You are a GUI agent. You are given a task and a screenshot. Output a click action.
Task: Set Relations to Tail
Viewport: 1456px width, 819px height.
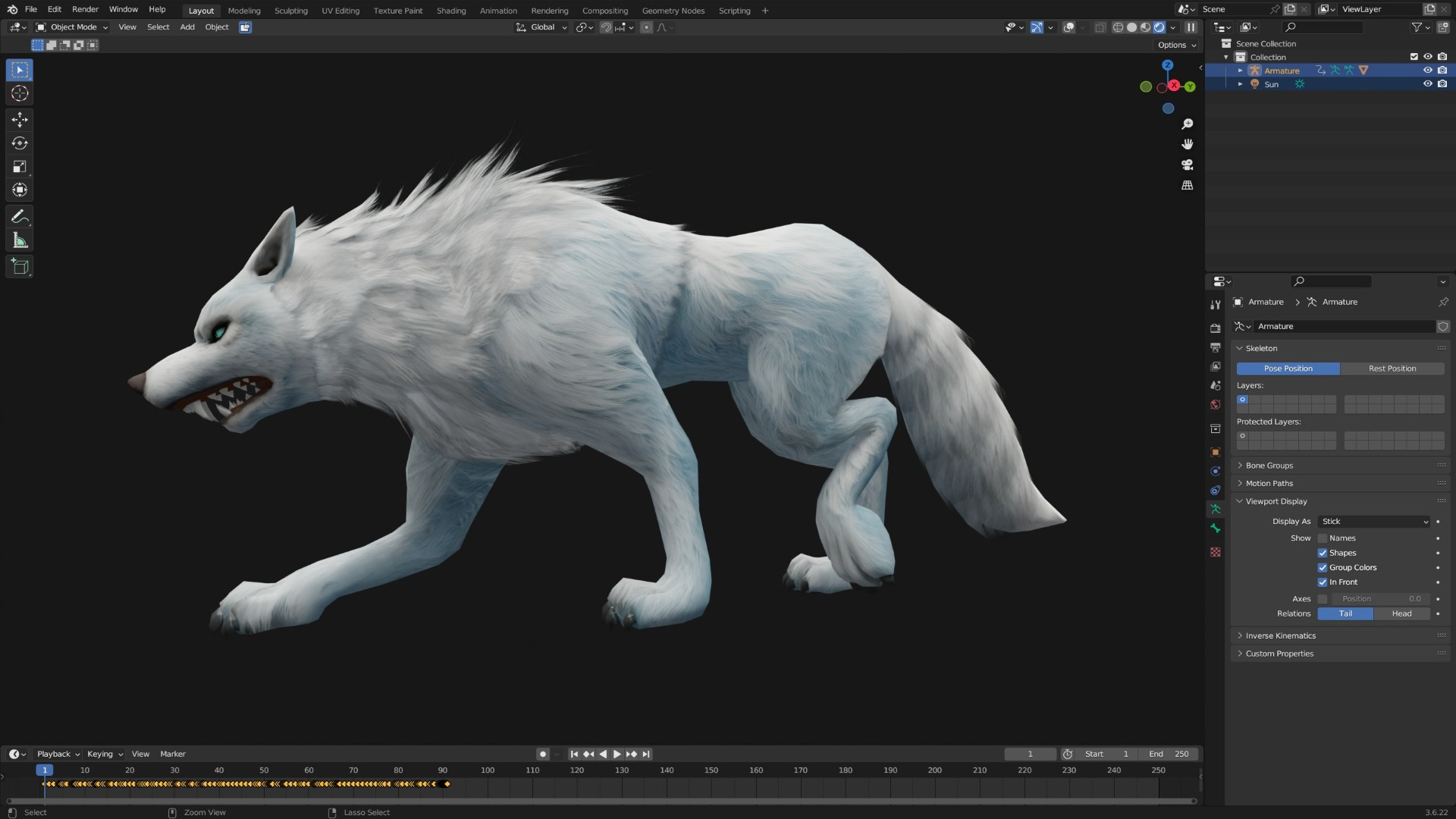click(x=1345, y=614)
